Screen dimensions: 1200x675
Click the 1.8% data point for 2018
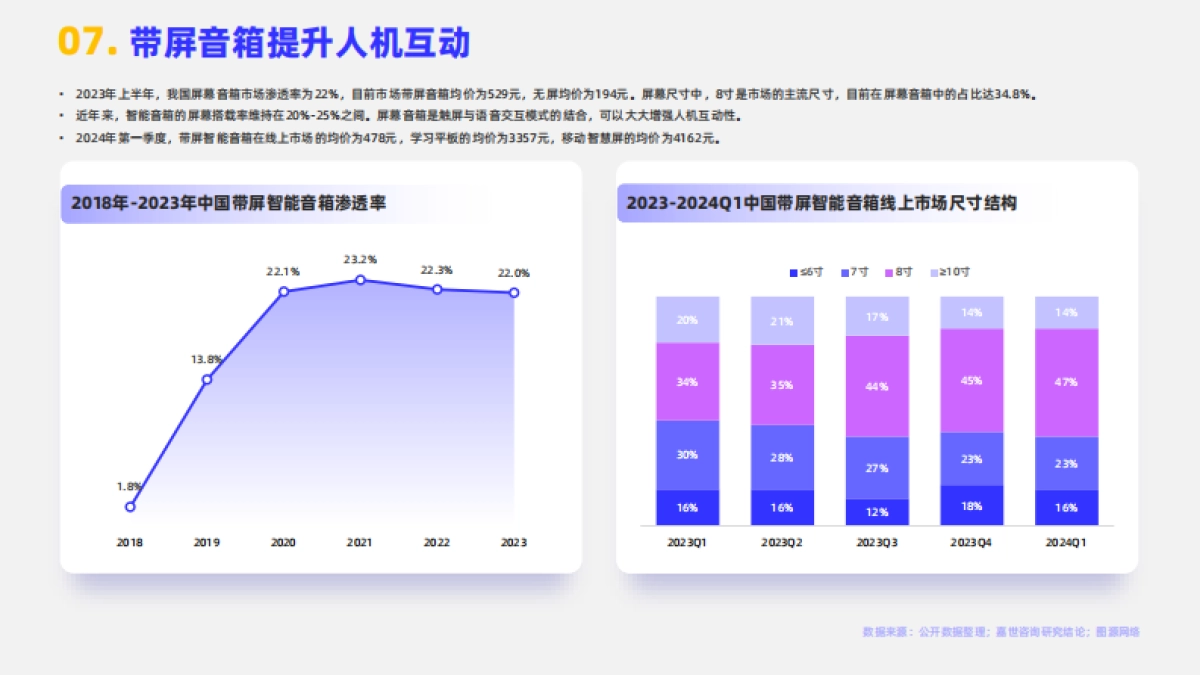click(129, 507)
